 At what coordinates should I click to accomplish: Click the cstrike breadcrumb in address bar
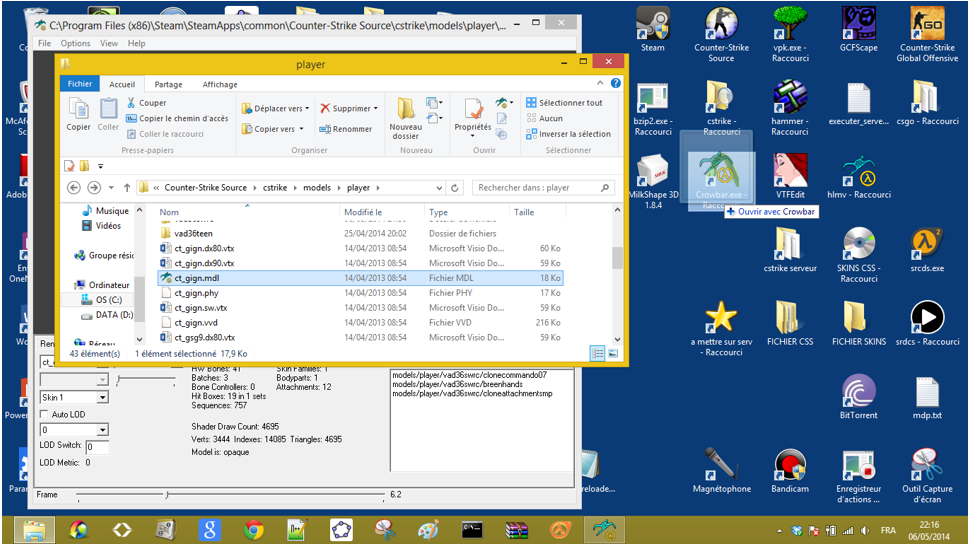point(275,187)
